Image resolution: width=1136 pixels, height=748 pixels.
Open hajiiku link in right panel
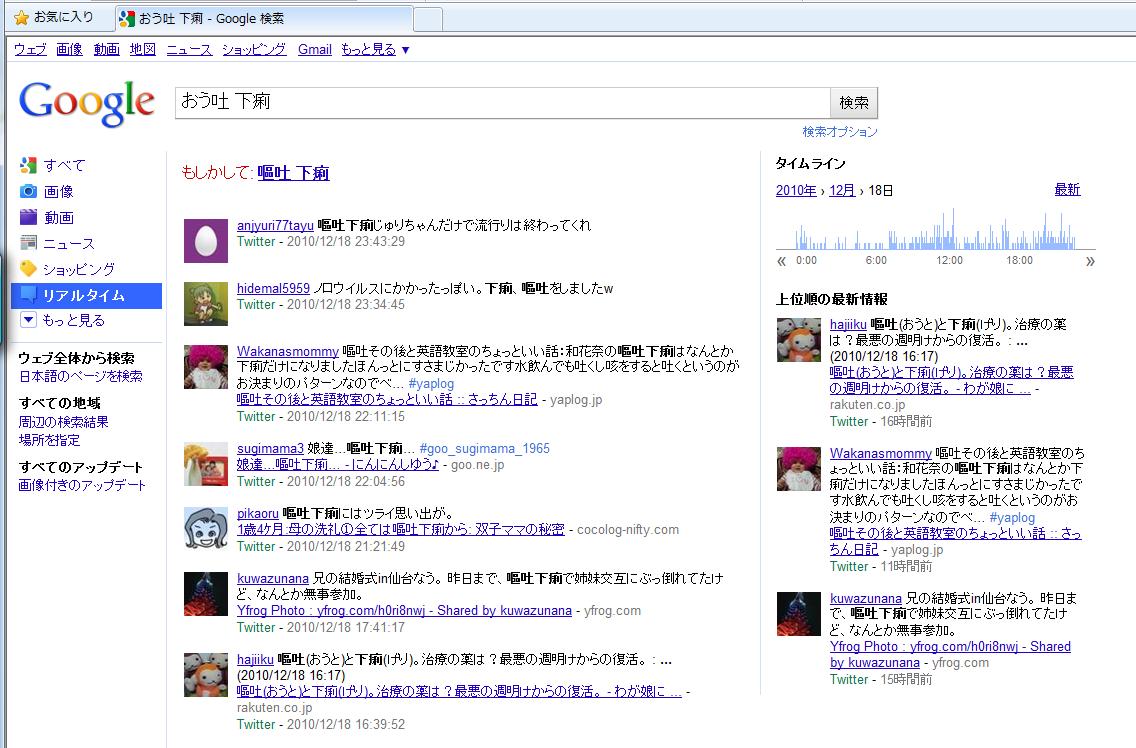pos(848,325)
